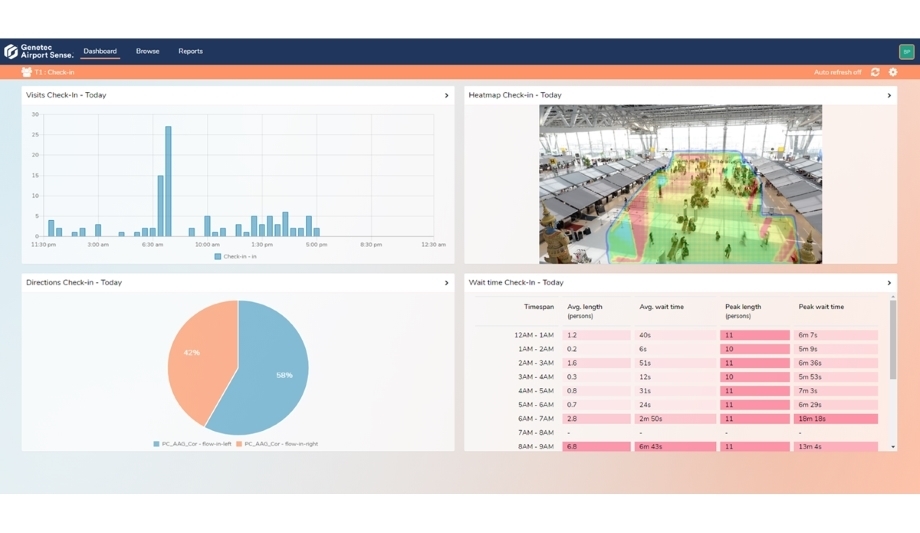This screenshot has width=920, height=533.
Task: Select the 2AM - 3AM timespan row
Action: click(x=677, y=363)
